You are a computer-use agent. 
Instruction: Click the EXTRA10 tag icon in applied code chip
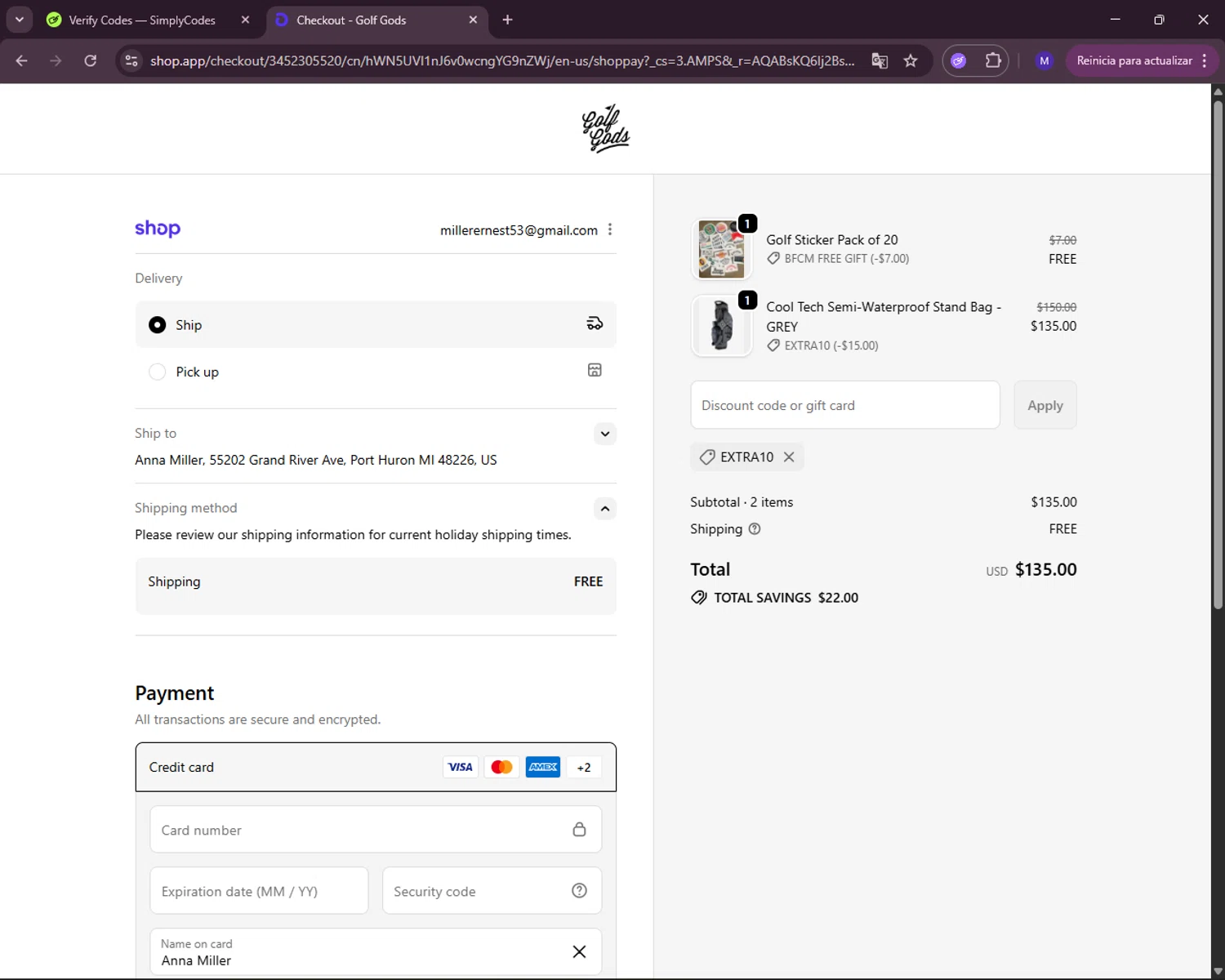pos(707,457)
